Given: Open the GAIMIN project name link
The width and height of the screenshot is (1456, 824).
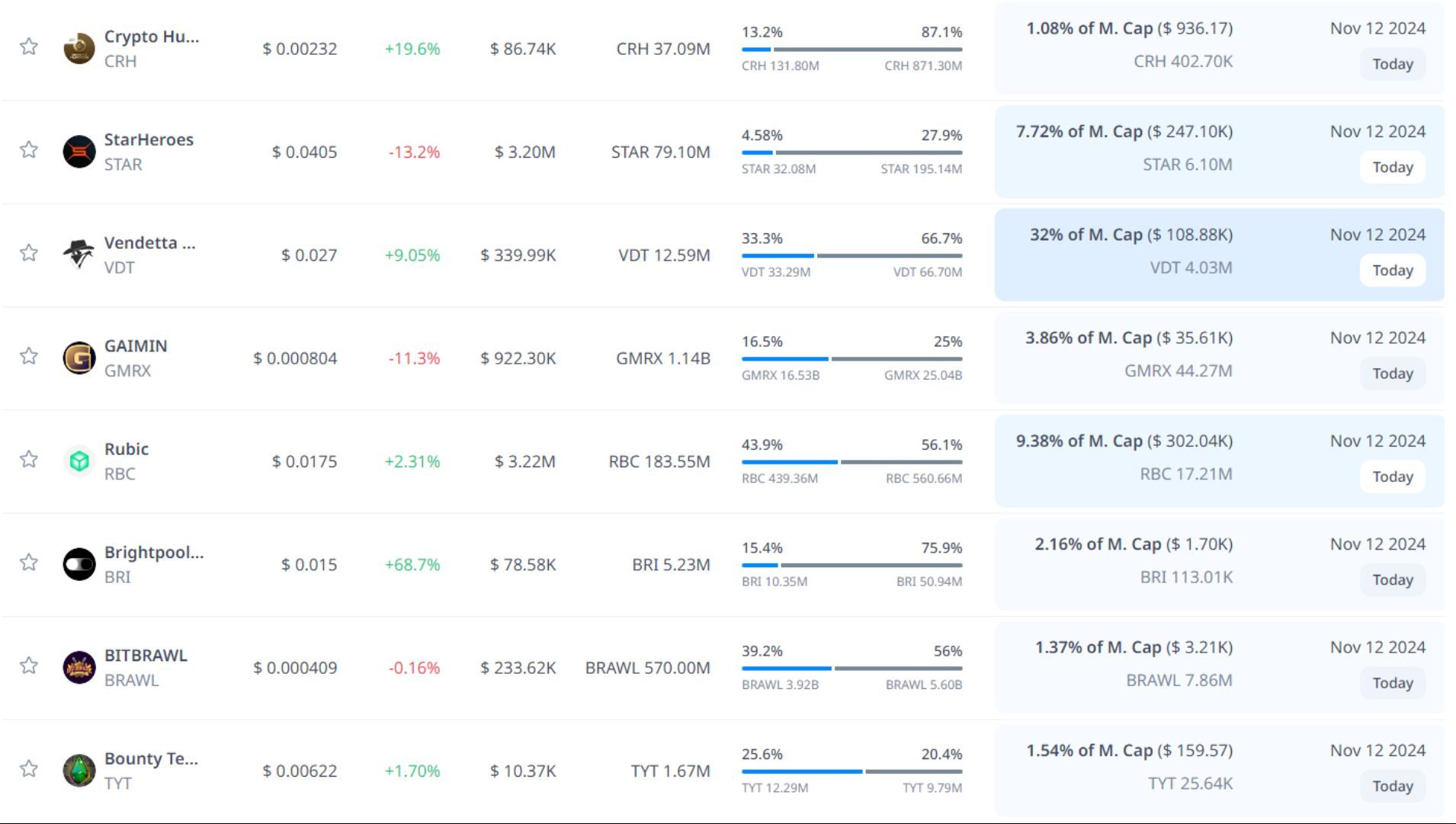Looking at the screenshot, I should tap(136, 346).
